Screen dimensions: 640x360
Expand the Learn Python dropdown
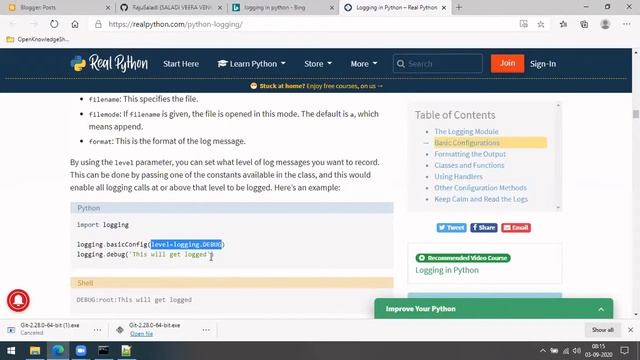tap(251, 64)
